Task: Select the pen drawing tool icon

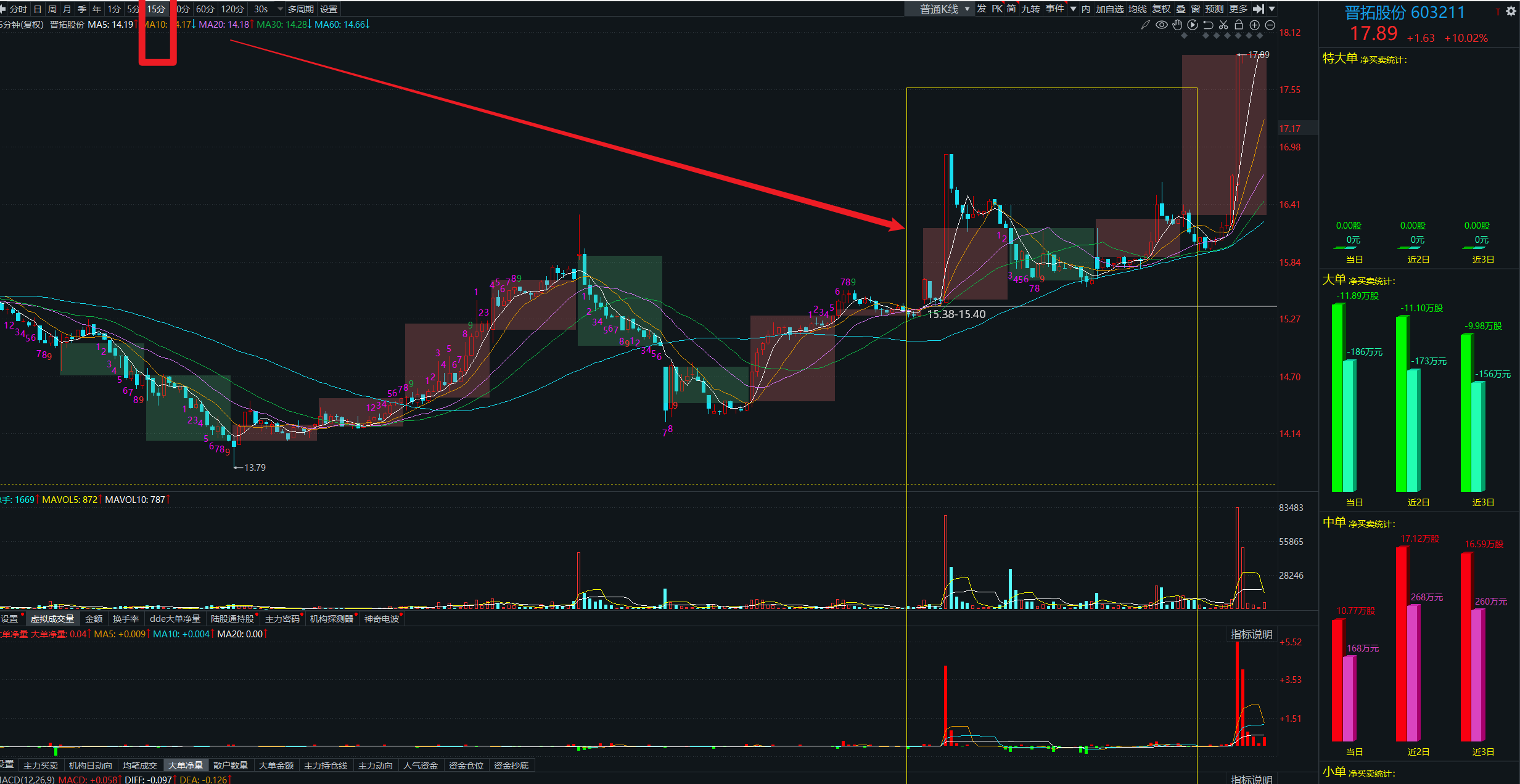Action: tap(1146, 25)
